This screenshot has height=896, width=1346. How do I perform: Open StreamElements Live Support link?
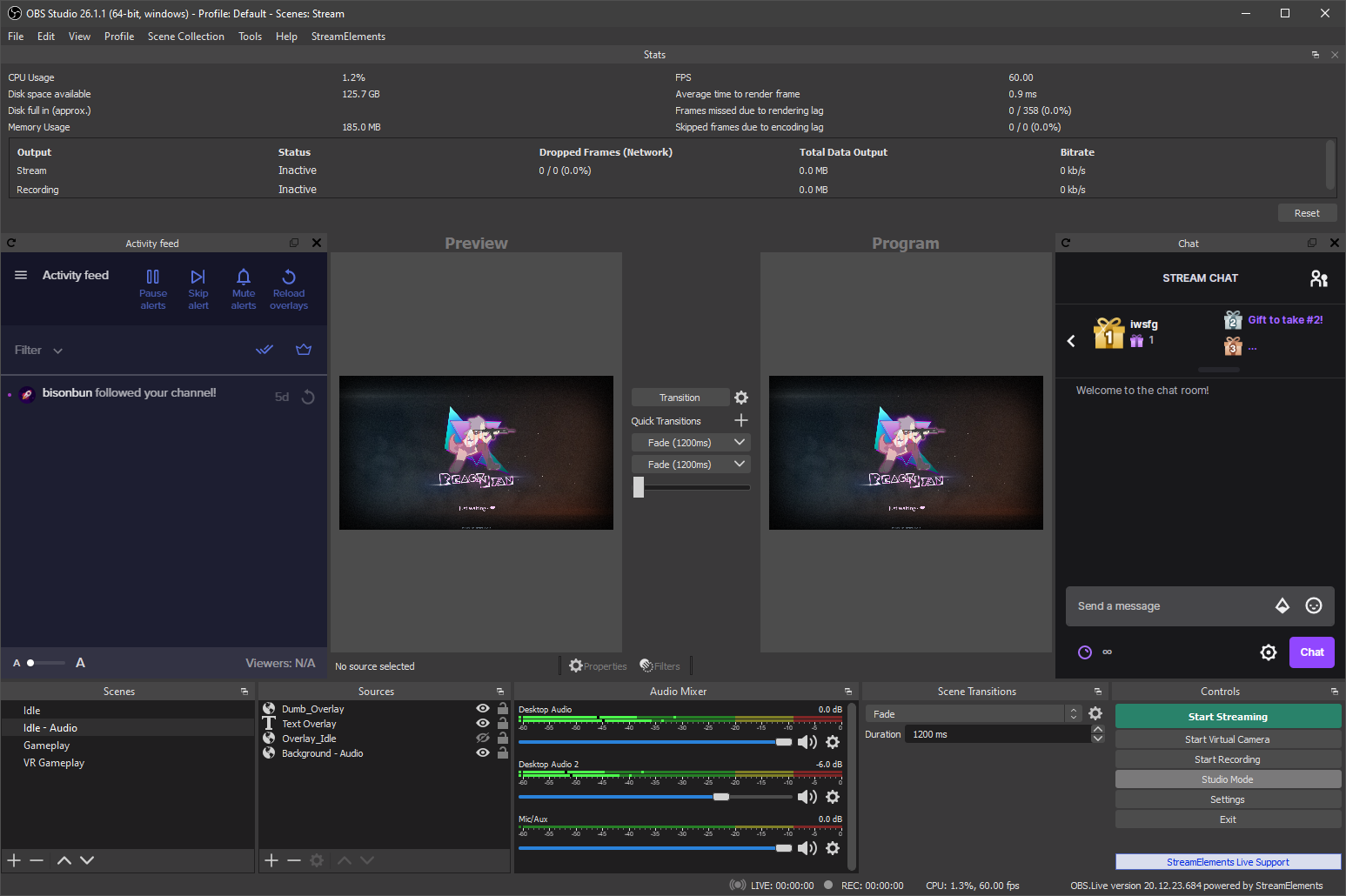click(1228, 862)
